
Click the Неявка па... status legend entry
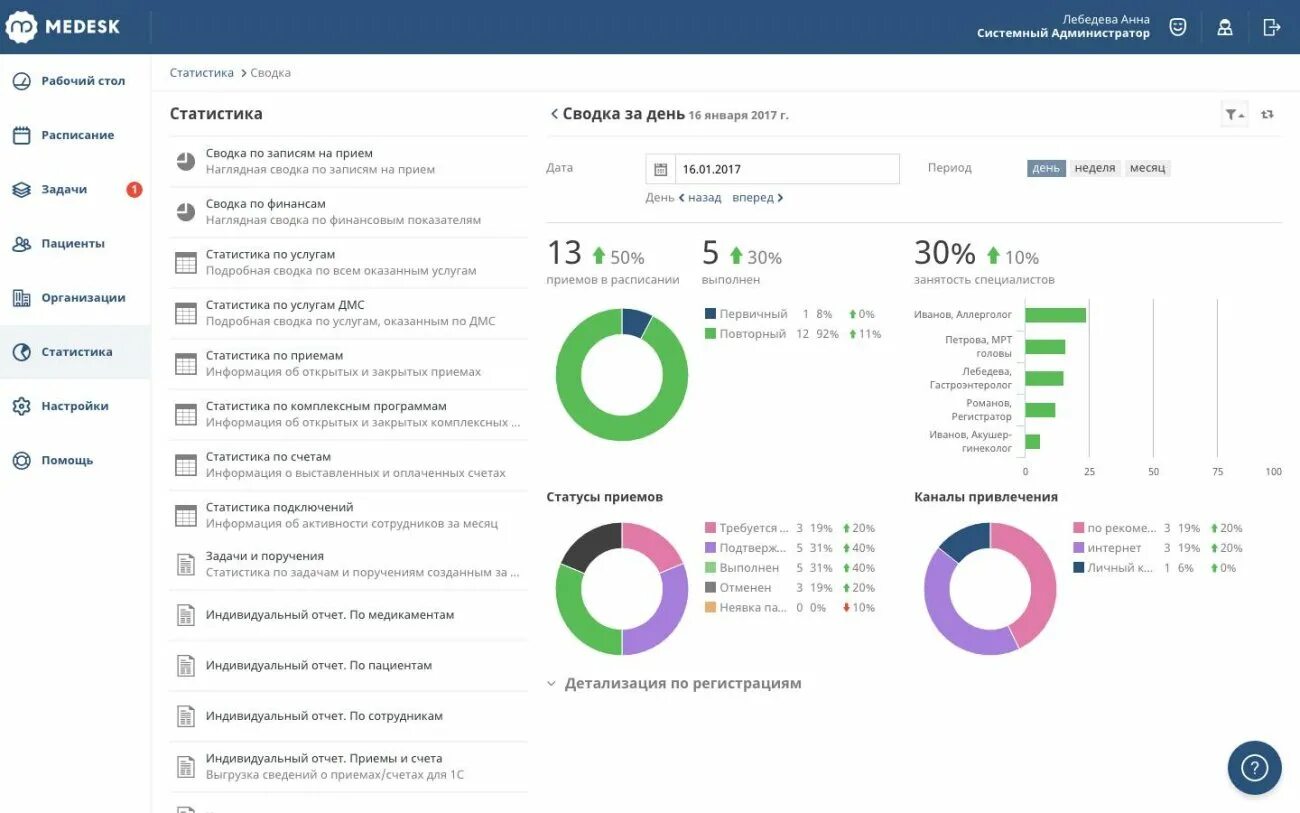pyautogui.click(x=790, y=608)
